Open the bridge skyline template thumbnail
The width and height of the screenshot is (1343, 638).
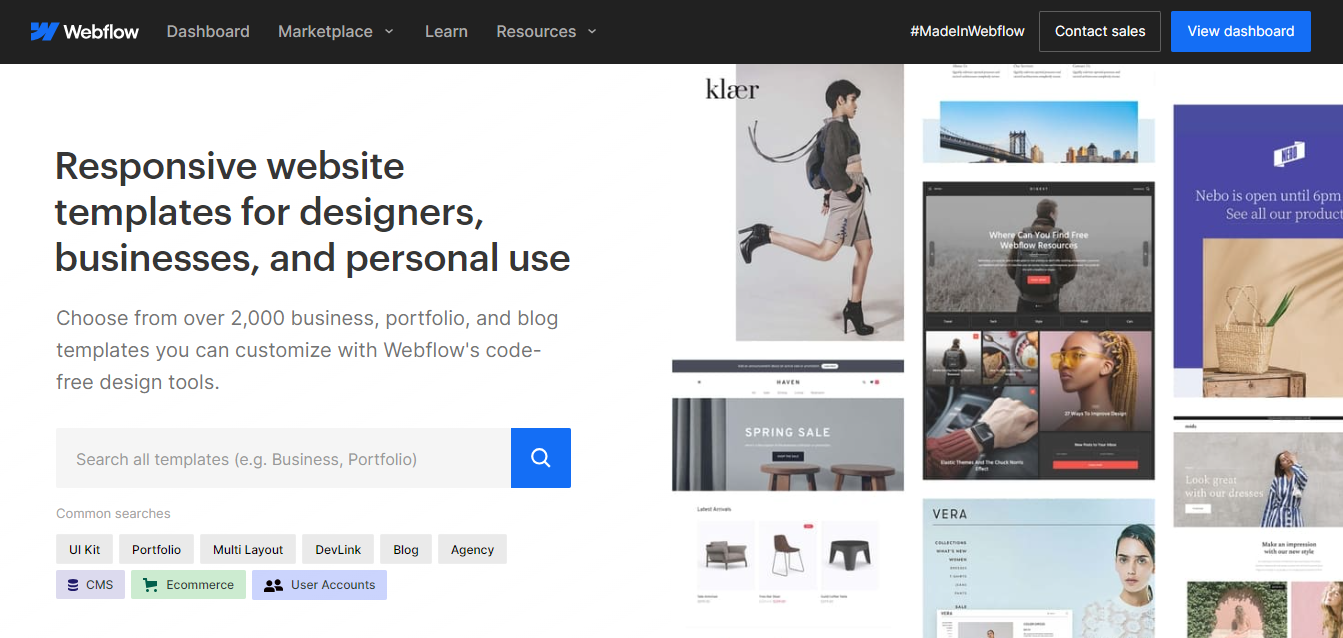point(1039,114)
